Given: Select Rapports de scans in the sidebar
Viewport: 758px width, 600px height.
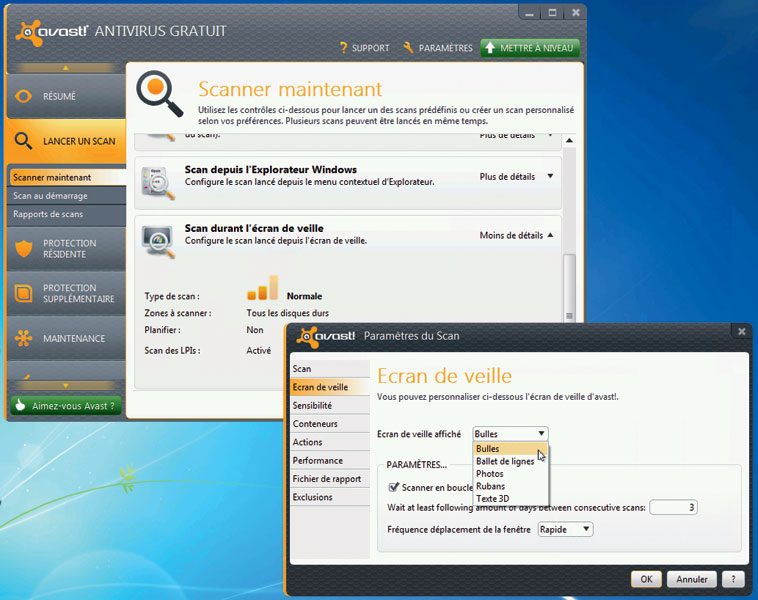Looking at the screenshot, I should pos(67,214).
